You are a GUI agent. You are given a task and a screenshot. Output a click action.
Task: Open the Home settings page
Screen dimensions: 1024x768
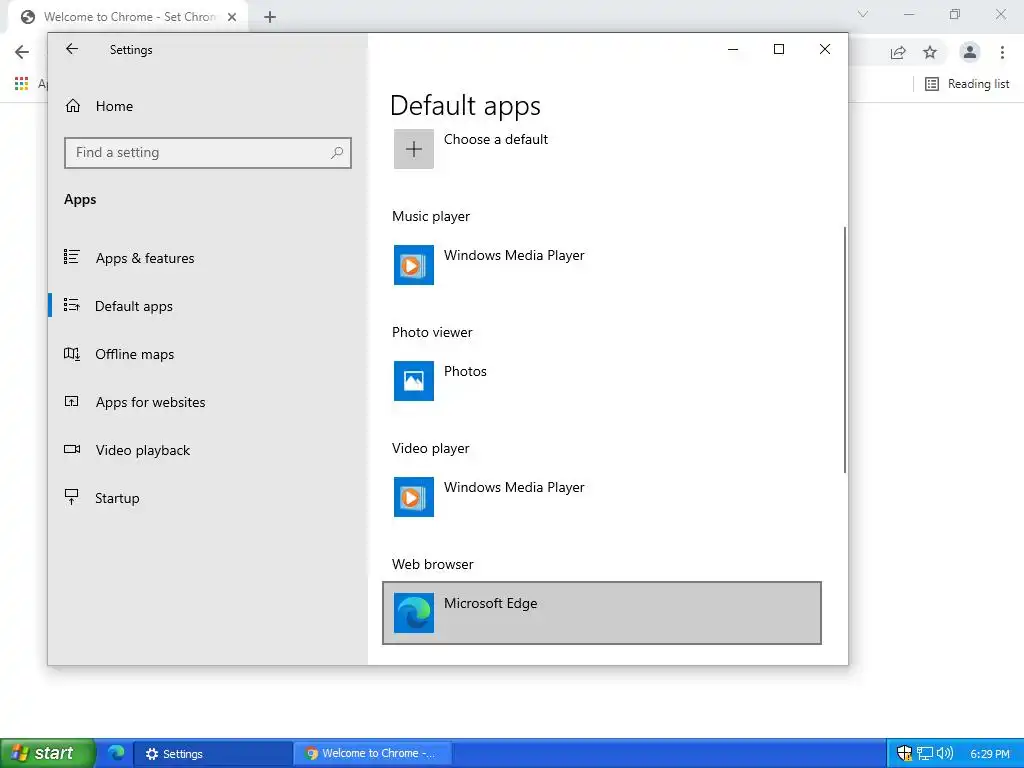pyautogui.click(x=99, y=106)
